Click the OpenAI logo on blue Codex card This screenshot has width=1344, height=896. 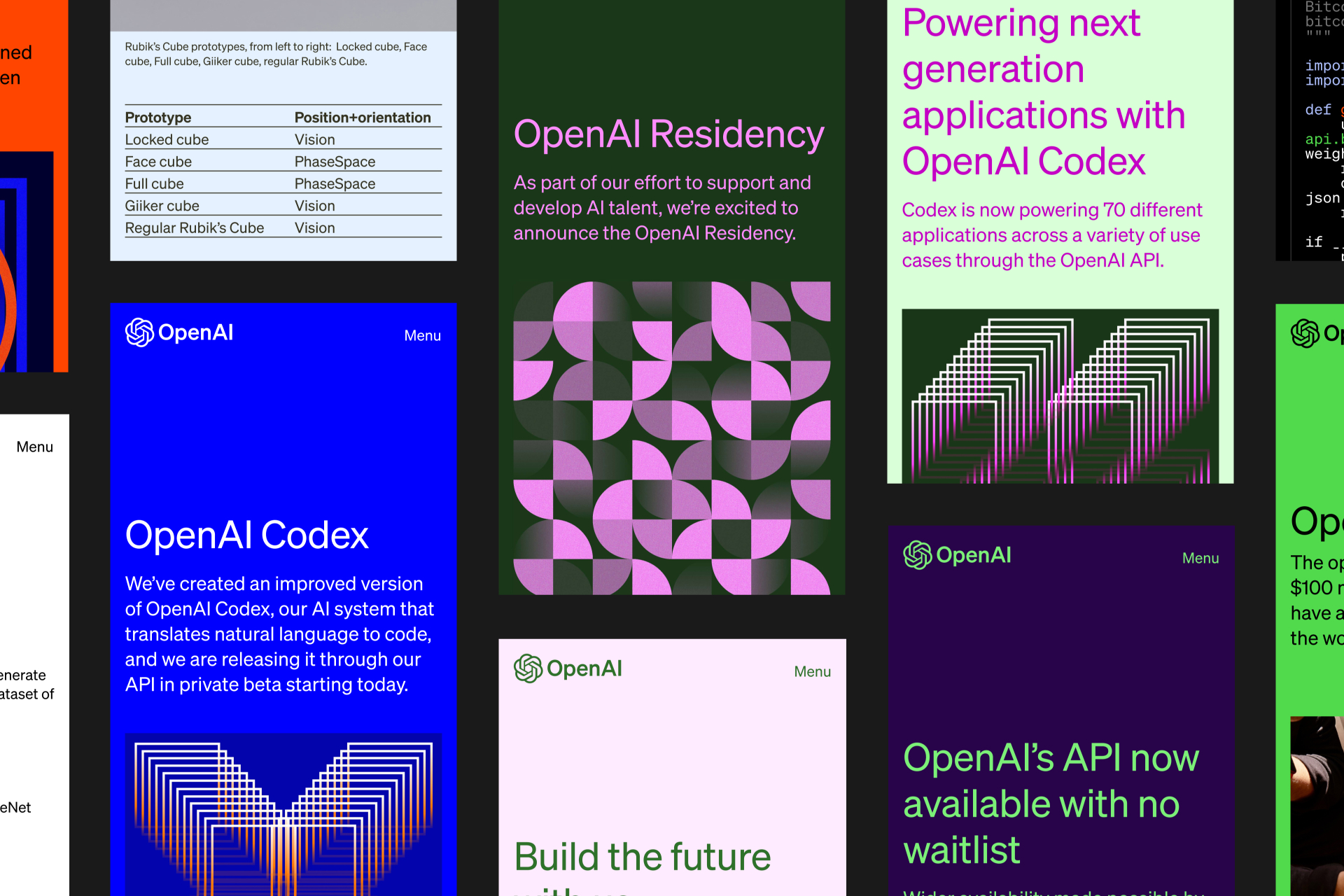pyautogui.click(x=179, y=332)
